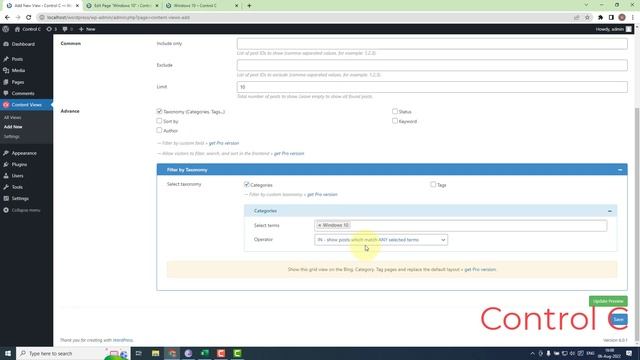The width and height of the screenshot is (640, 360).
Task: Switch to third browser tab Windows 10
Action: coord(202,6)
